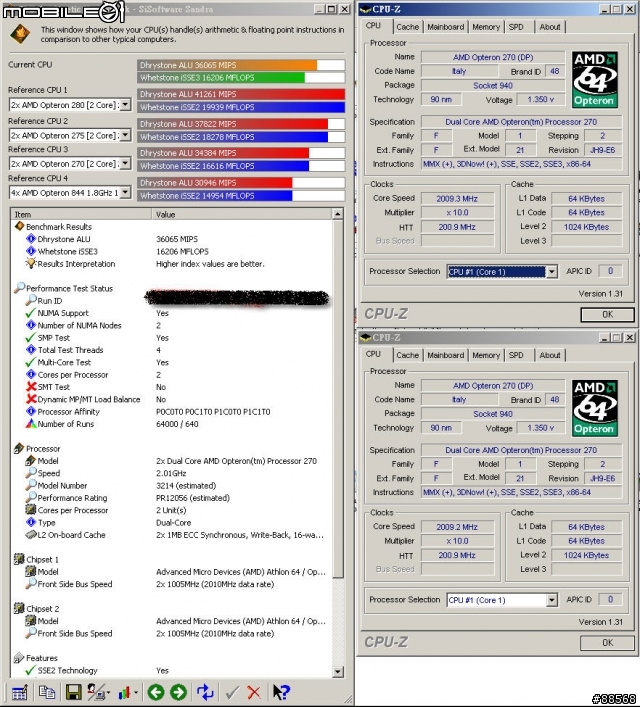
Task: Click the Value column header
Action: point(242,215)
